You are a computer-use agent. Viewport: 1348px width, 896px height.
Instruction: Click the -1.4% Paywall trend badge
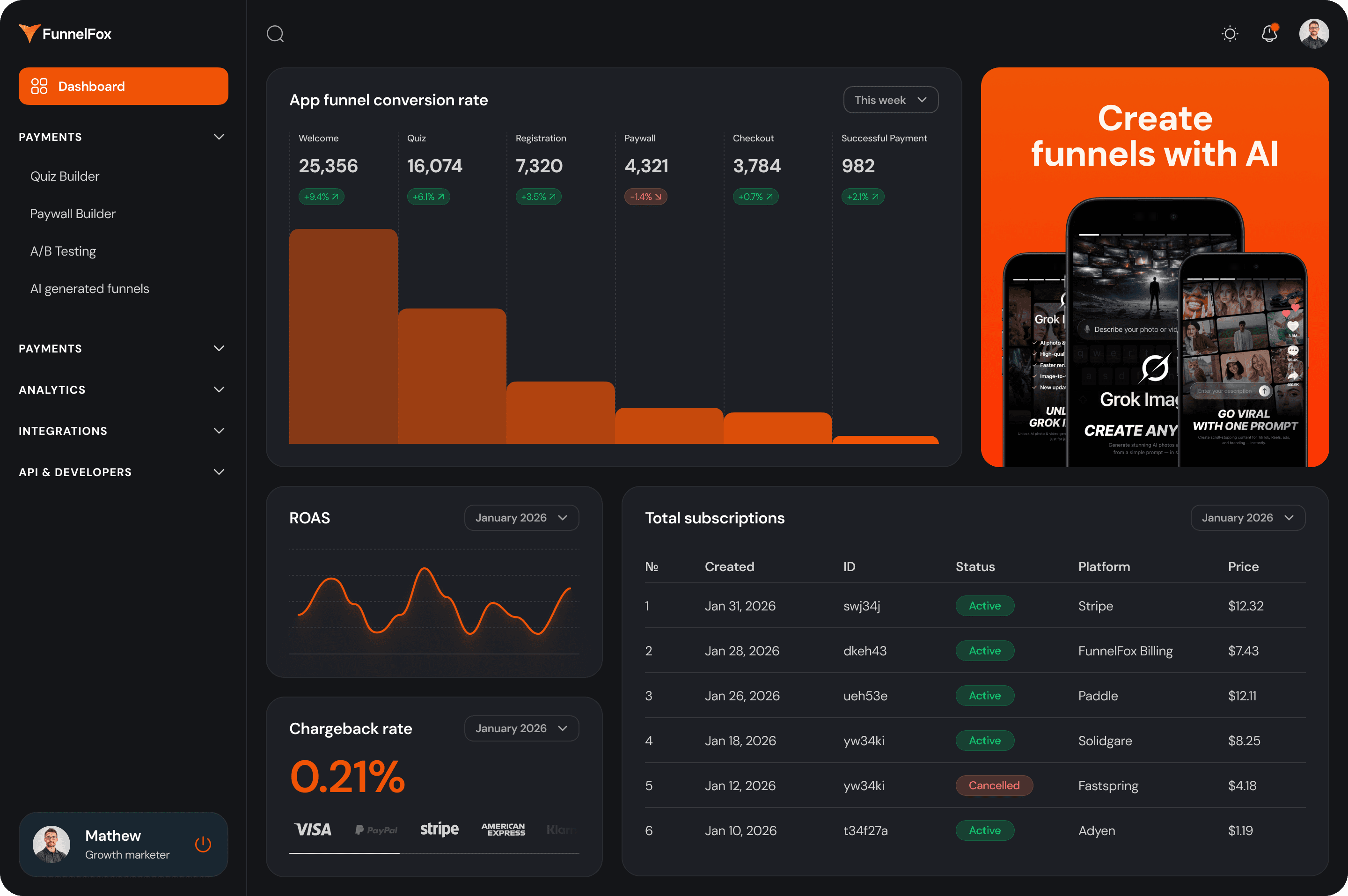coord(645,197)
